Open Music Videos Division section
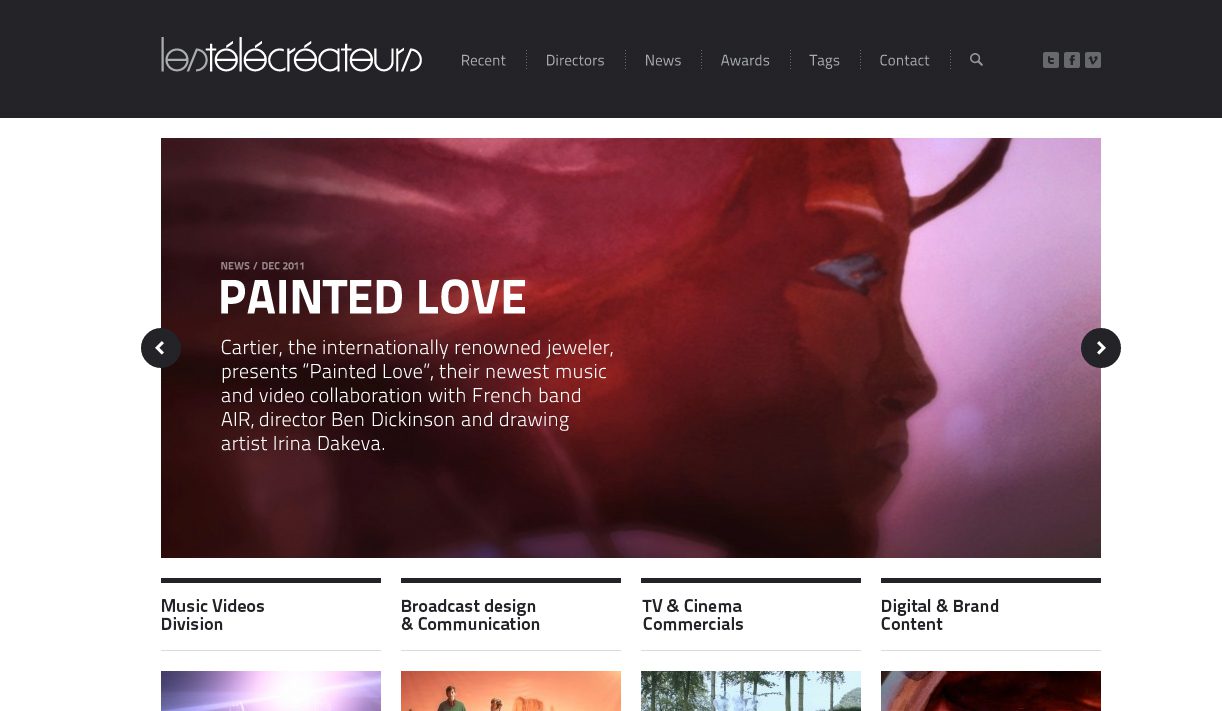Viewport: 1222px width, 711px height. click(x=213, y=615)
